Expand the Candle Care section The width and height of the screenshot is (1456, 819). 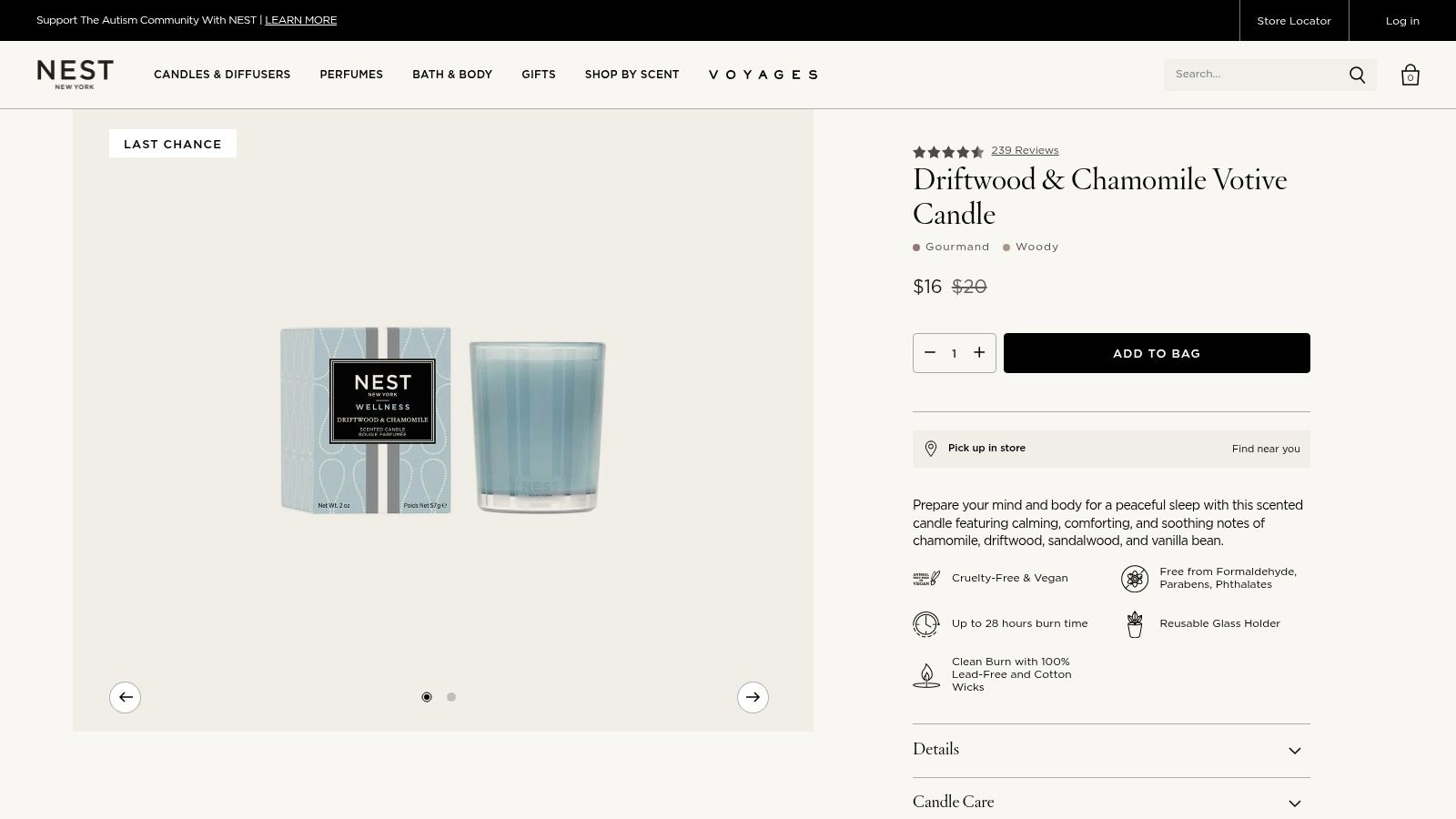1111,802
